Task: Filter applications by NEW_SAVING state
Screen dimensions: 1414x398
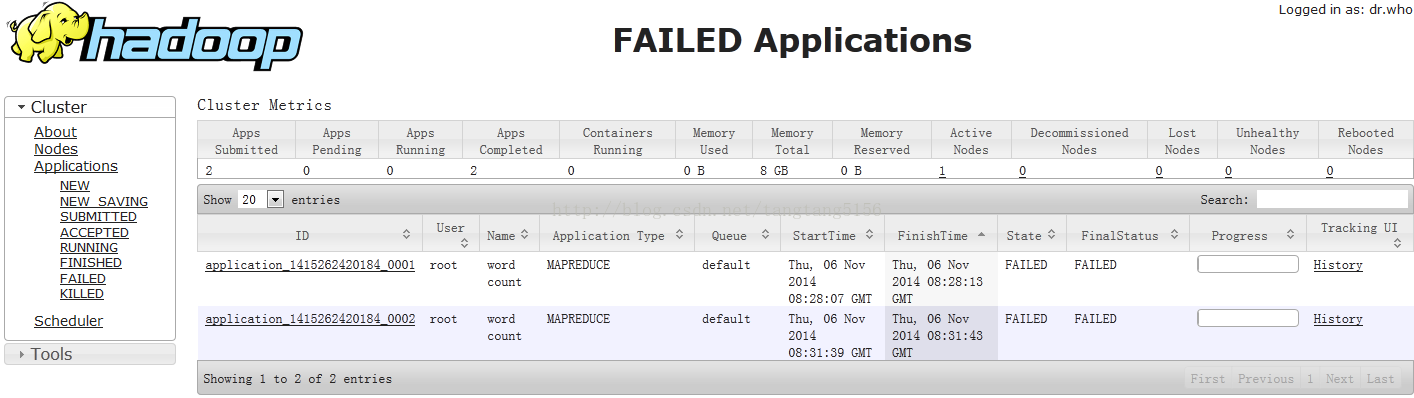Action: (x=104, y=201)
